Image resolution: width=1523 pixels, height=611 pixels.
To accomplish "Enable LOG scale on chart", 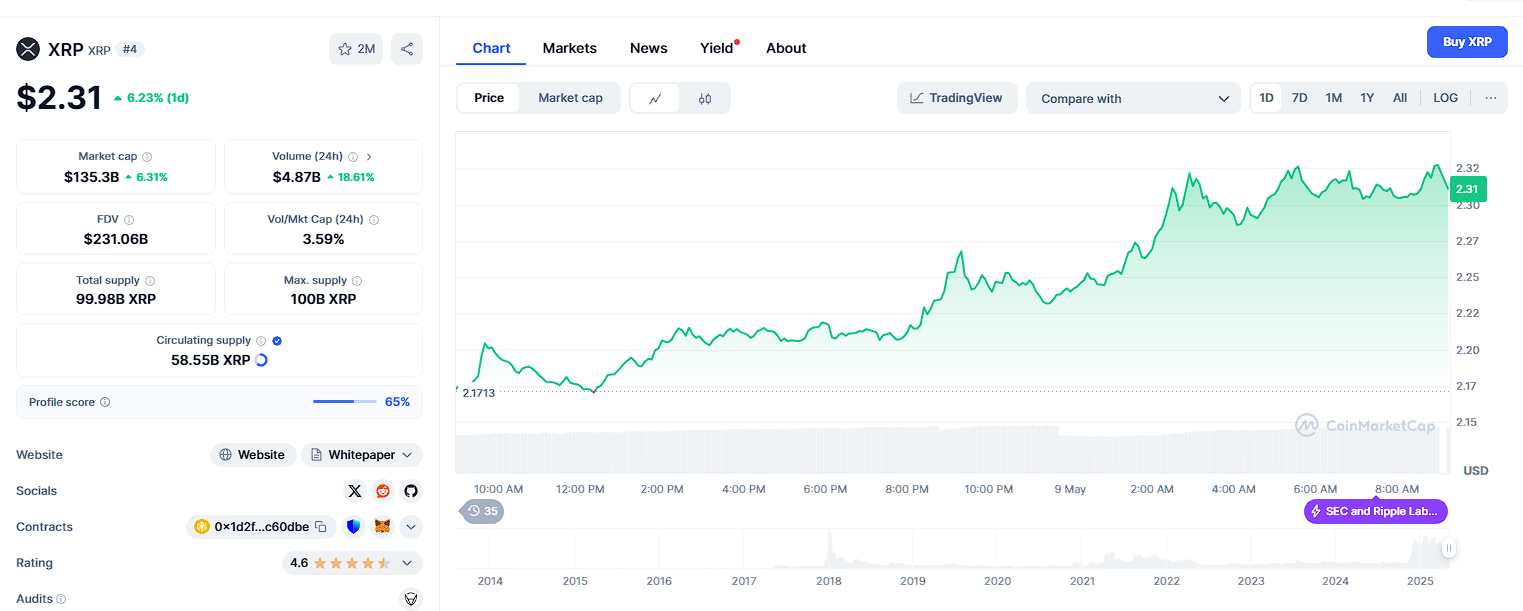I will pyautogui.click(x=1445, y=98).
